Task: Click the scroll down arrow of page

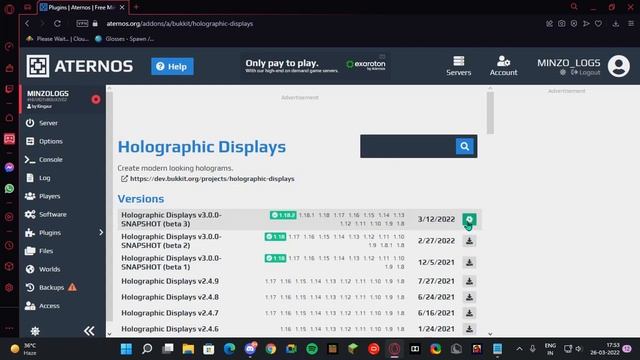Action: point(490,333)
